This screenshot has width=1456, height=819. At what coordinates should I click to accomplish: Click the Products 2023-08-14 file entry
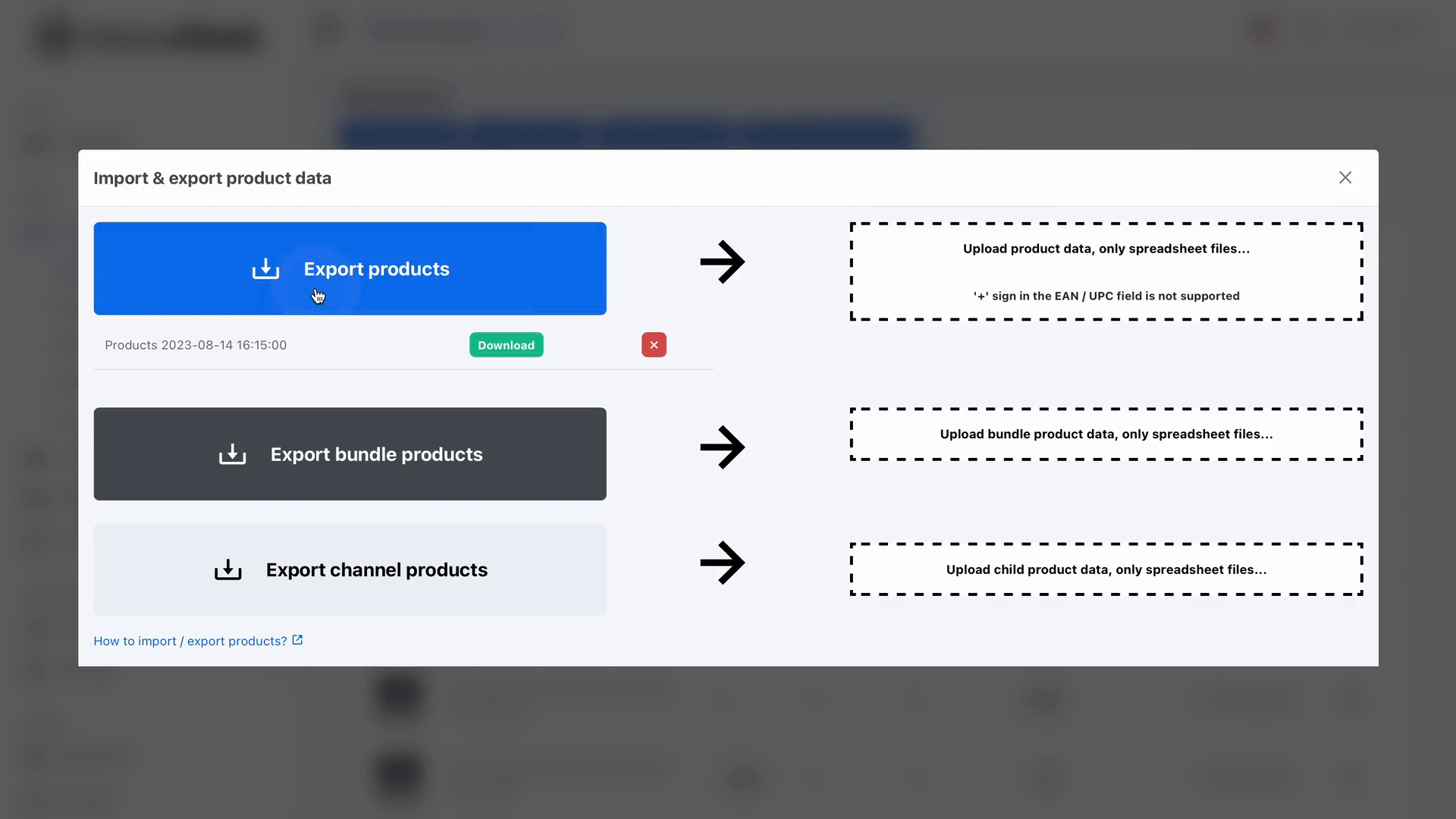coord(195,345)
